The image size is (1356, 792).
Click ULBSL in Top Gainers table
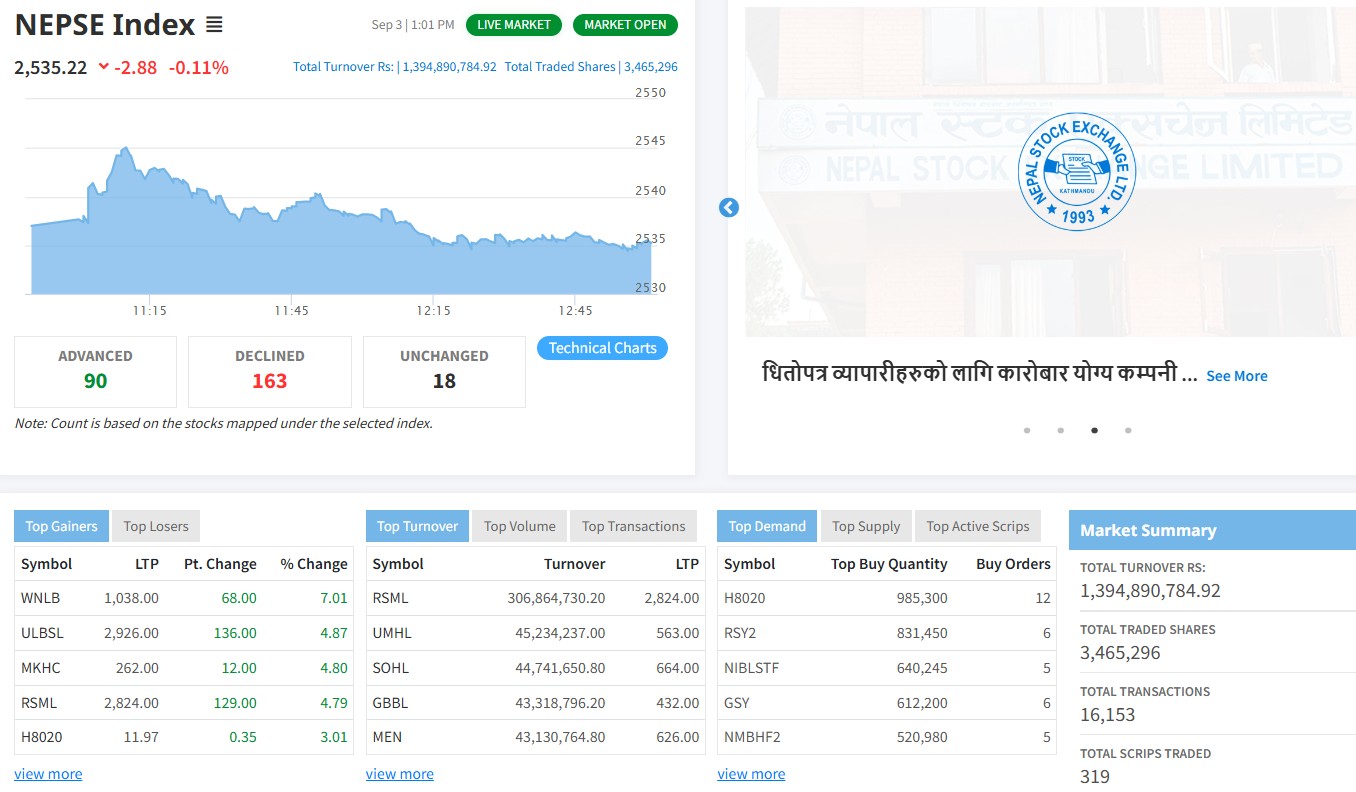click(x=41, y=633)
